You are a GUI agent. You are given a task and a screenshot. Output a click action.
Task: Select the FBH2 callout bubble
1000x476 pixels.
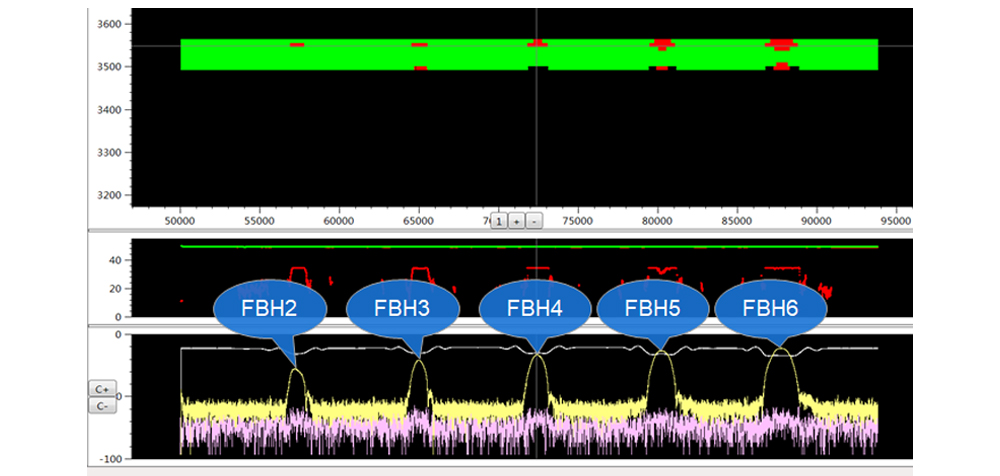268,308
